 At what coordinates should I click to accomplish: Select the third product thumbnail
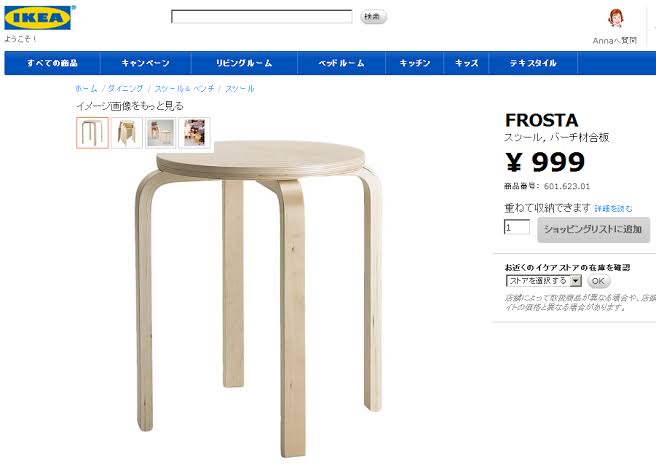(161, 133)
